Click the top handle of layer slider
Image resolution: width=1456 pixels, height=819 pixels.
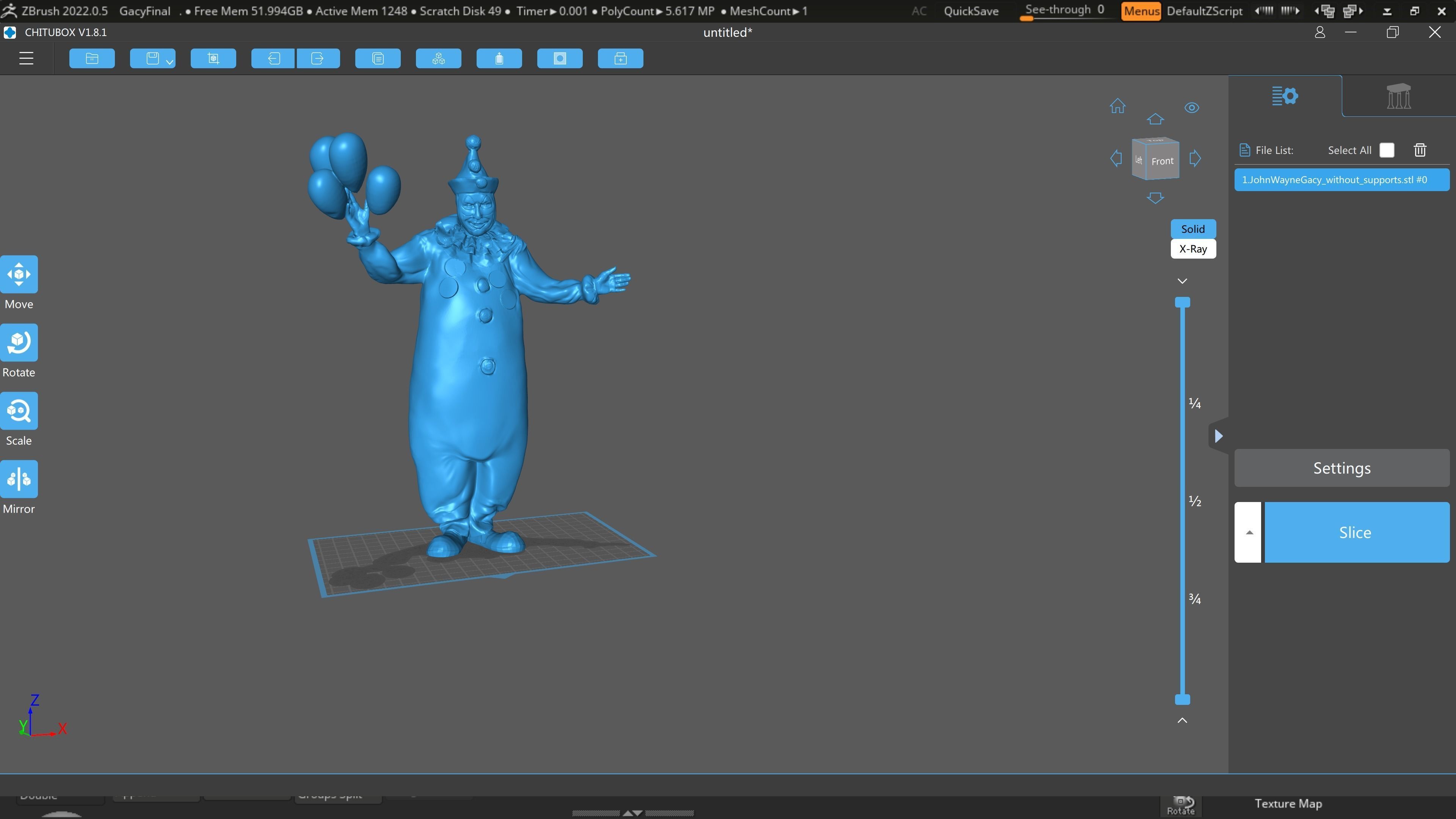pyautogui.click(x=1183, y=303)
